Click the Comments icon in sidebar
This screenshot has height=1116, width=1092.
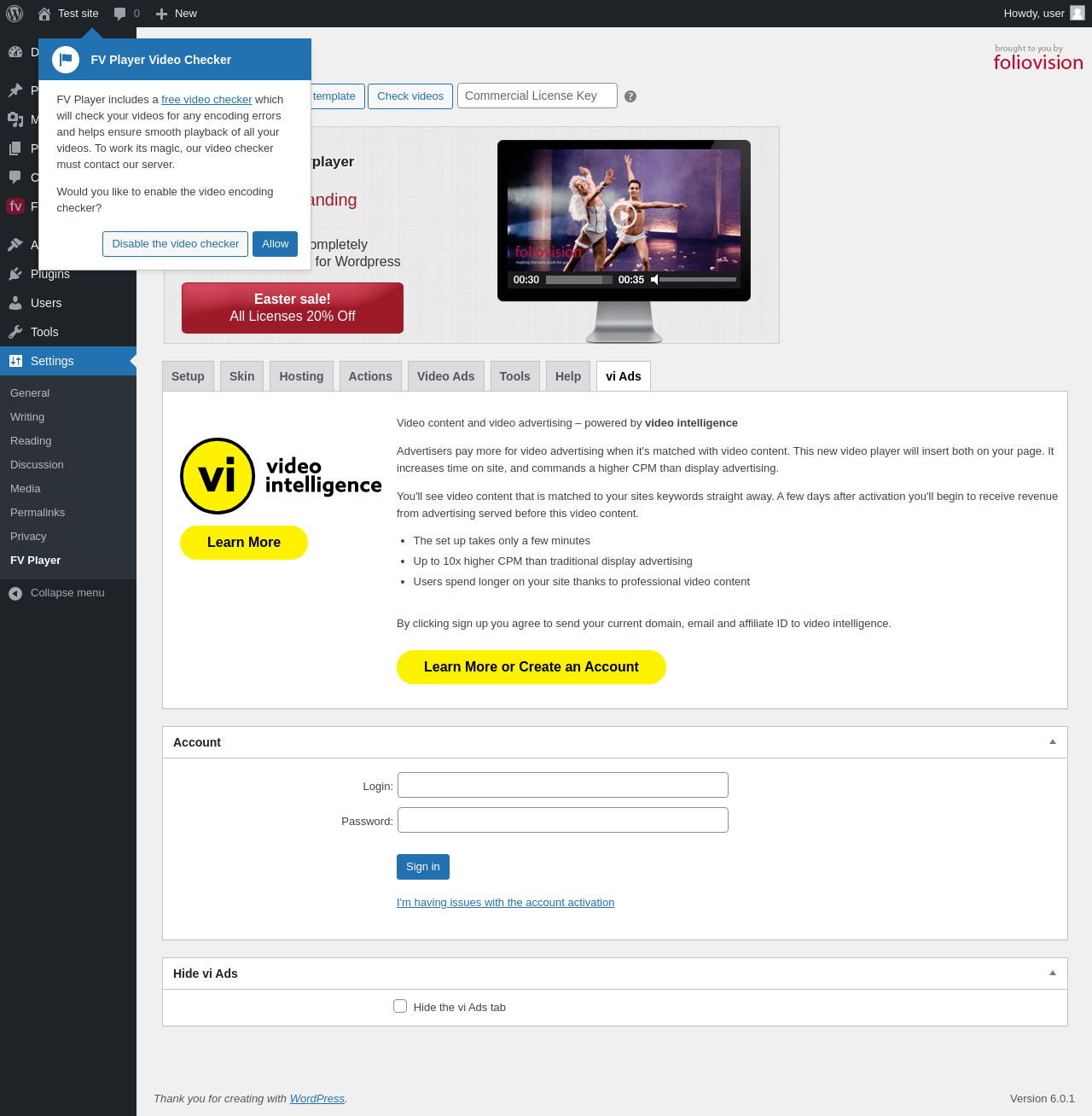pyautogui.click(x=15, y=177)
